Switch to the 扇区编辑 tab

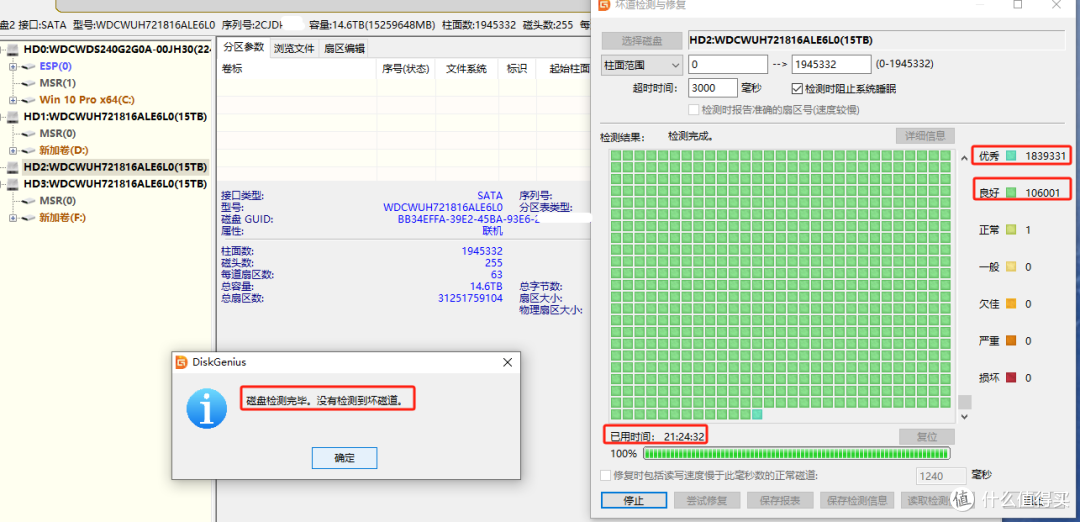click(x=344, y=48)
